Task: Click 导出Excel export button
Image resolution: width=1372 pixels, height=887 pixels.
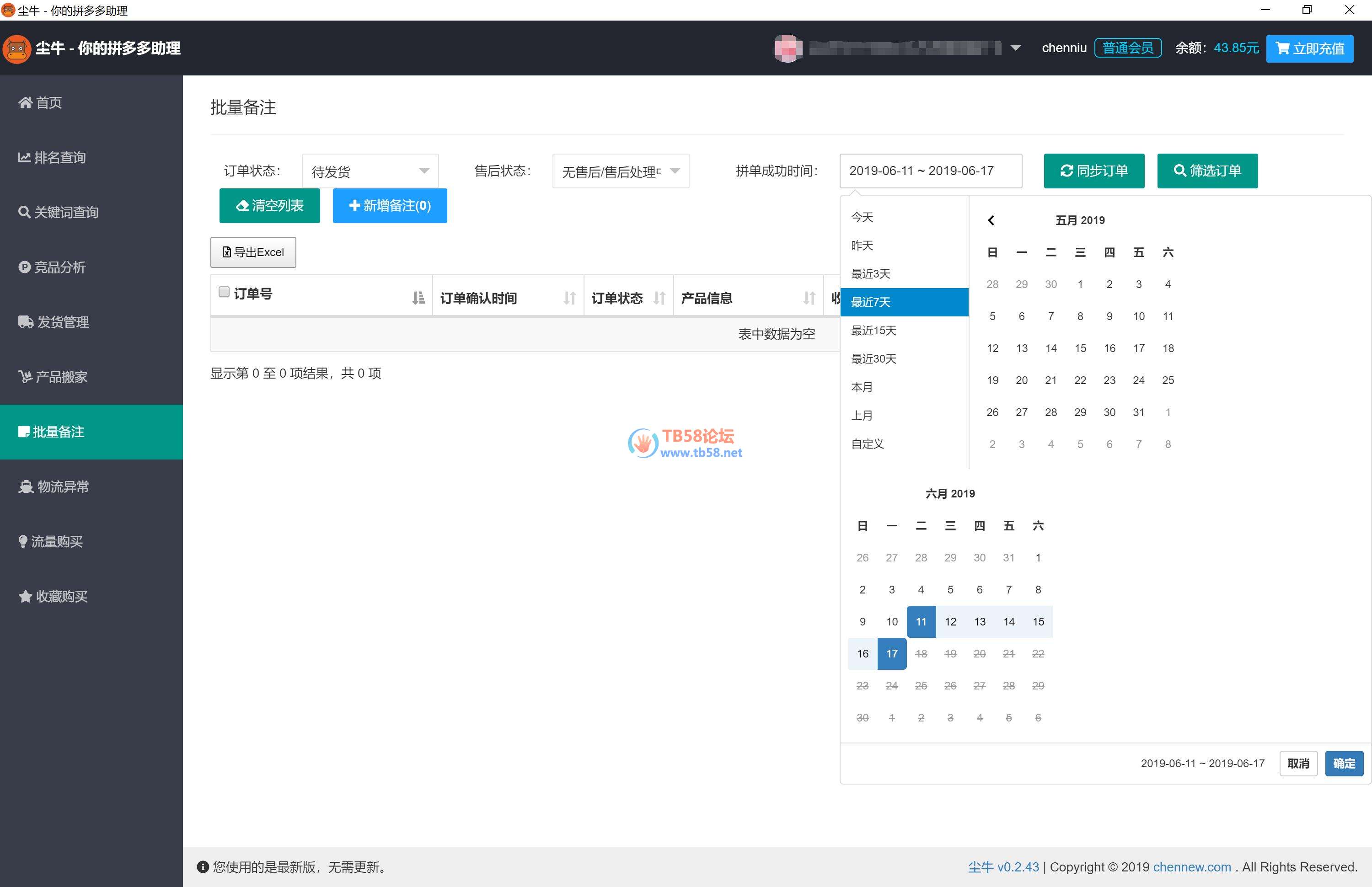Action: coord(253,252)
